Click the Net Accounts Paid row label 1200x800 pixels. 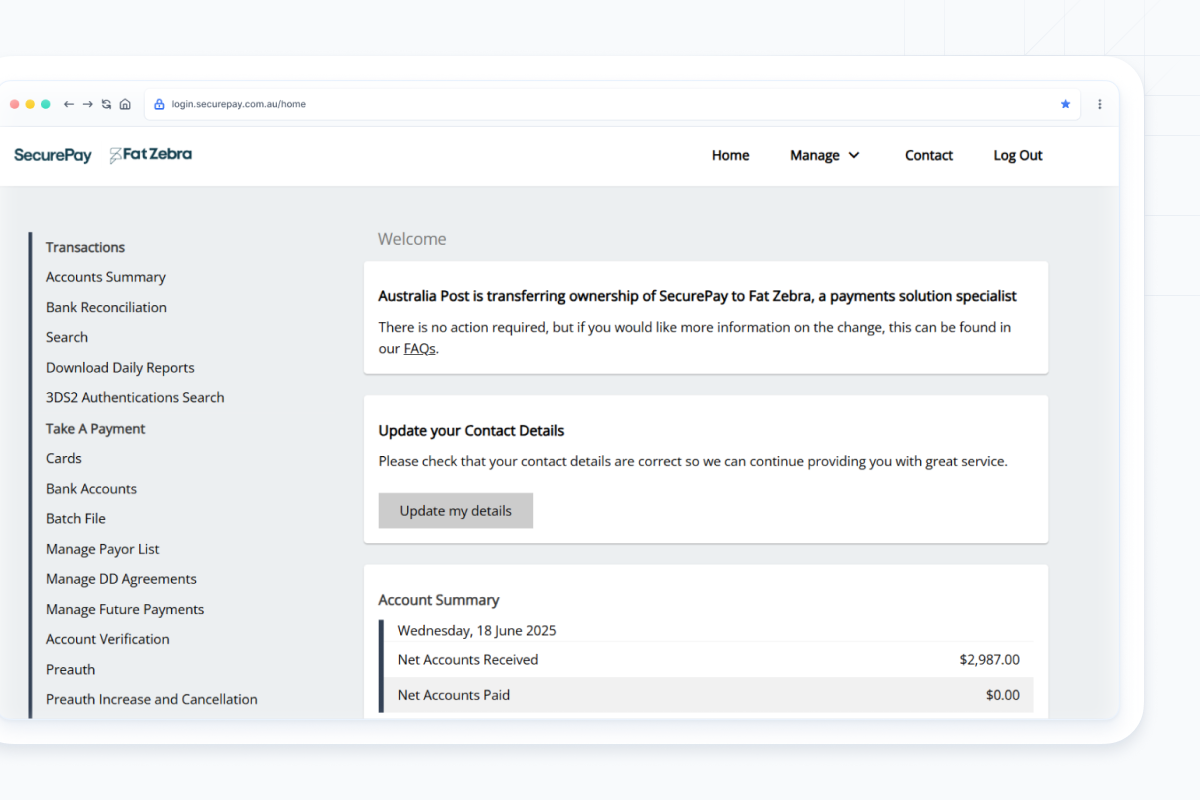(454, 695)
